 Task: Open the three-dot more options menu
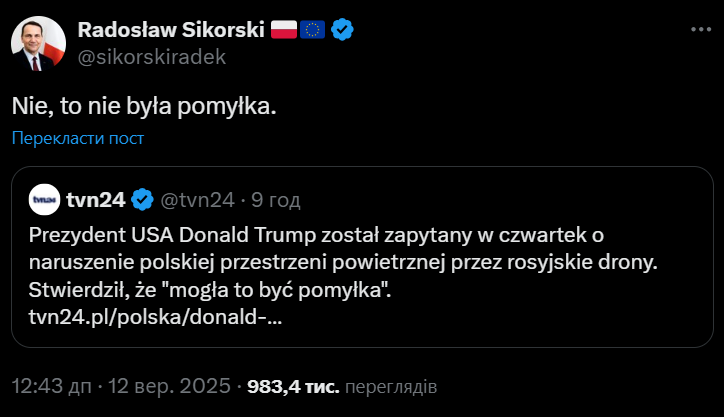tap(695, 32)
